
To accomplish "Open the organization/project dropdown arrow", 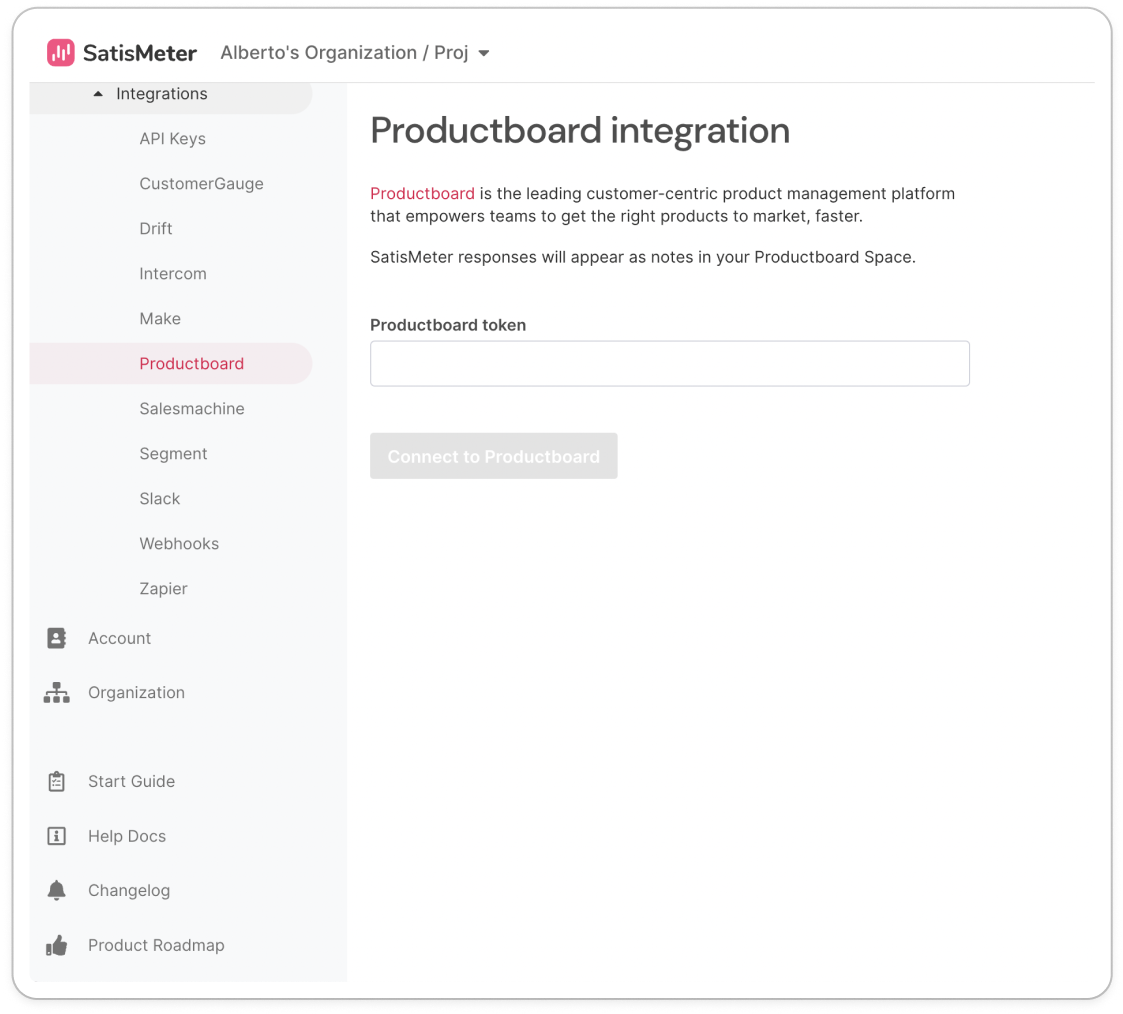I will point(484,53).
